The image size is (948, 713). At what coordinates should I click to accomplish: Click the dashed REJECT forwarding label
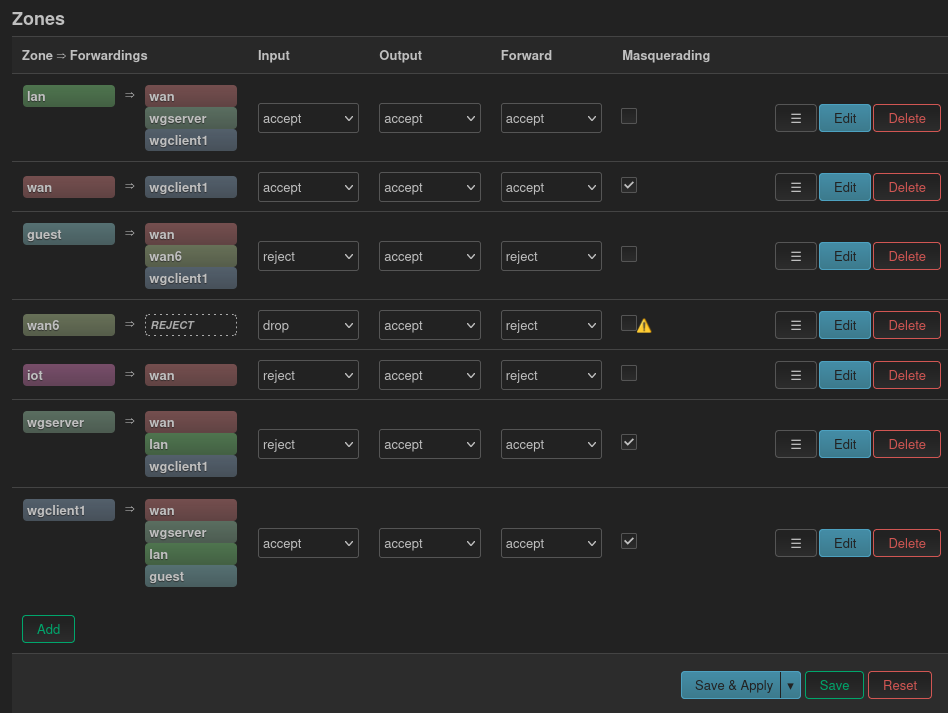coord(190,325)
